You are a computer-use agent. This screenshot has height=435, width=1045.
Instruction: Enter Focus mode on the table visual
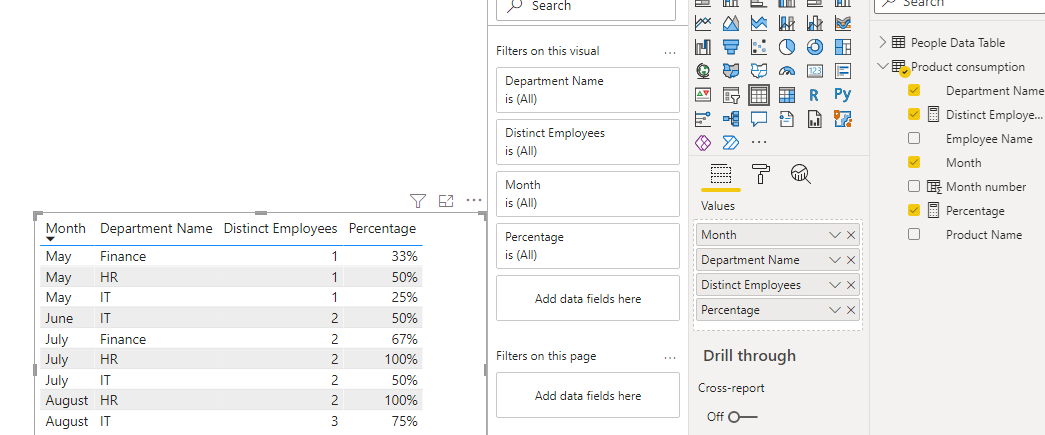[446, 201]
